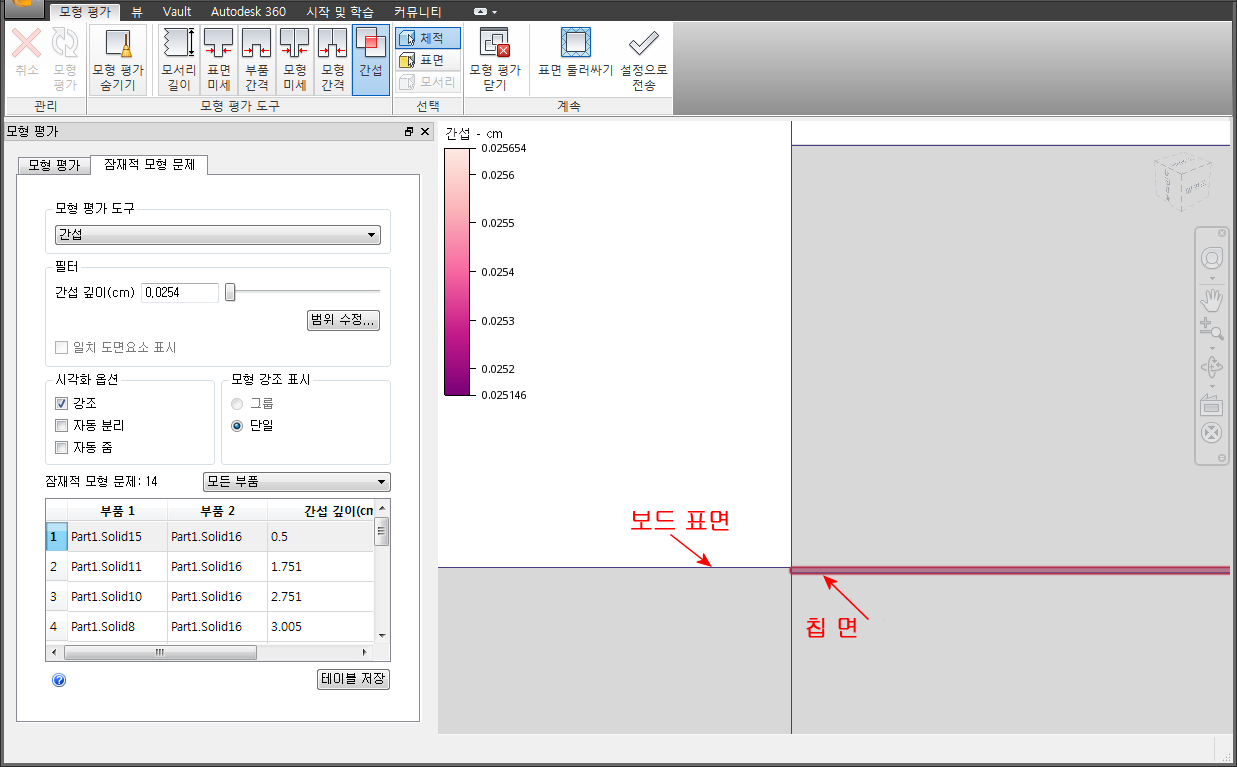Enable the 자동 줌 checkbox

click(x=62, y=447)
